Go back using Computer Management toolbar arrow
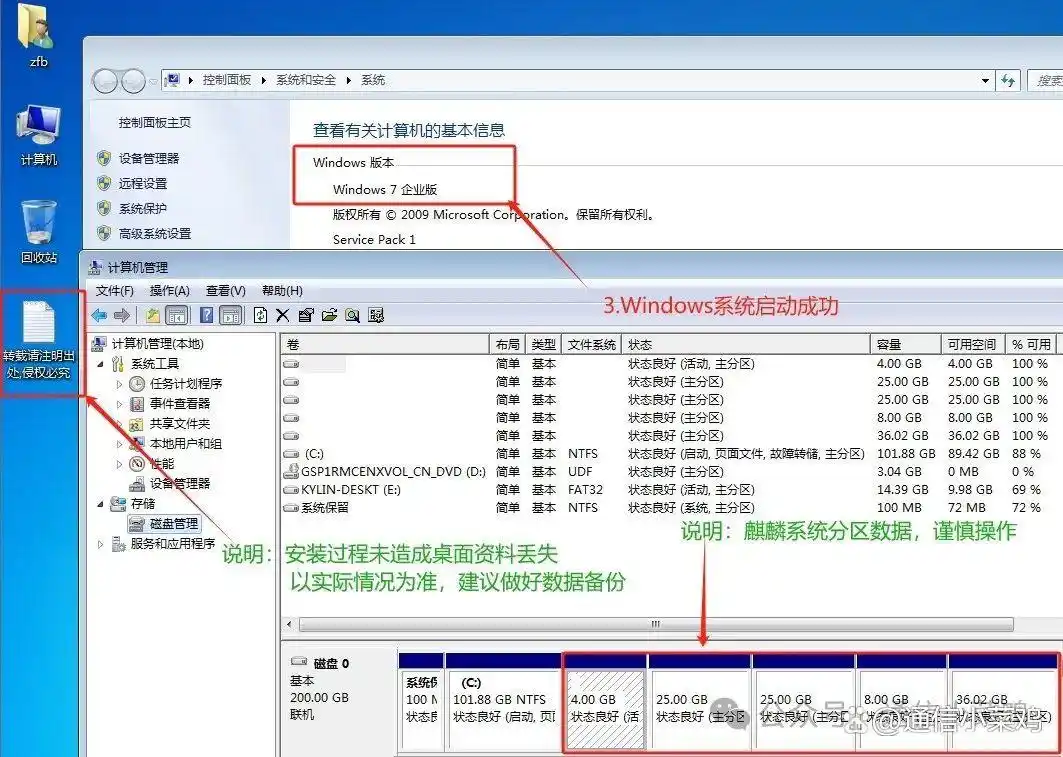Viewport: 1063px width, 757px height. pyautogui.click(x=99, y=315)
